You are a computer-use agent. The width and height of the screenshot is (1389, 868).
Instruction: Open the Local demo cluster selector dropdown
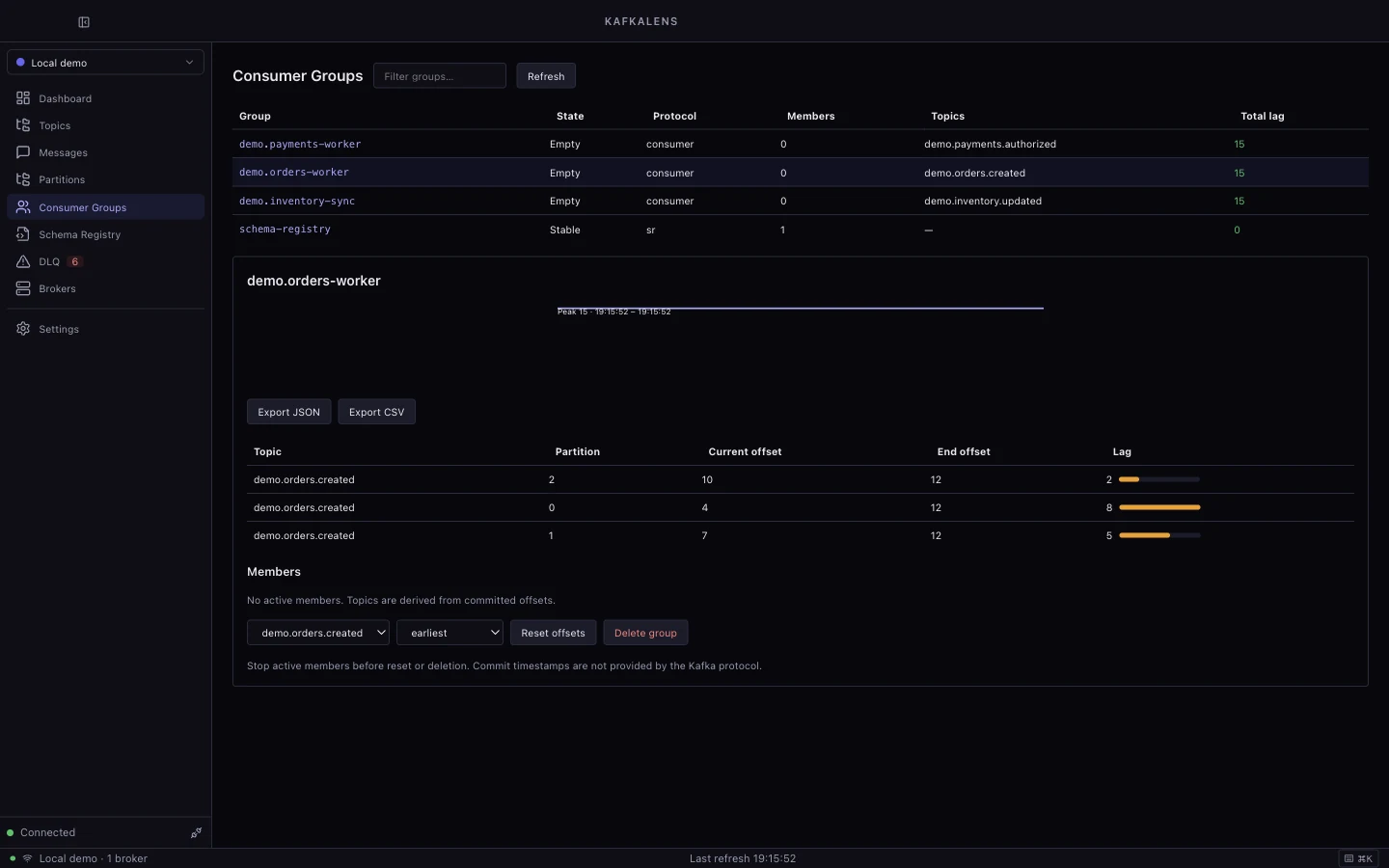(x=105, y=63)
